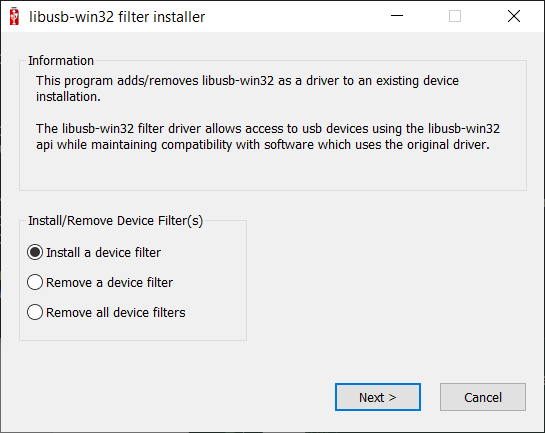545x433 pixels.
Task: Click the "Install a device filter" label text
Action: pos(104,253)
